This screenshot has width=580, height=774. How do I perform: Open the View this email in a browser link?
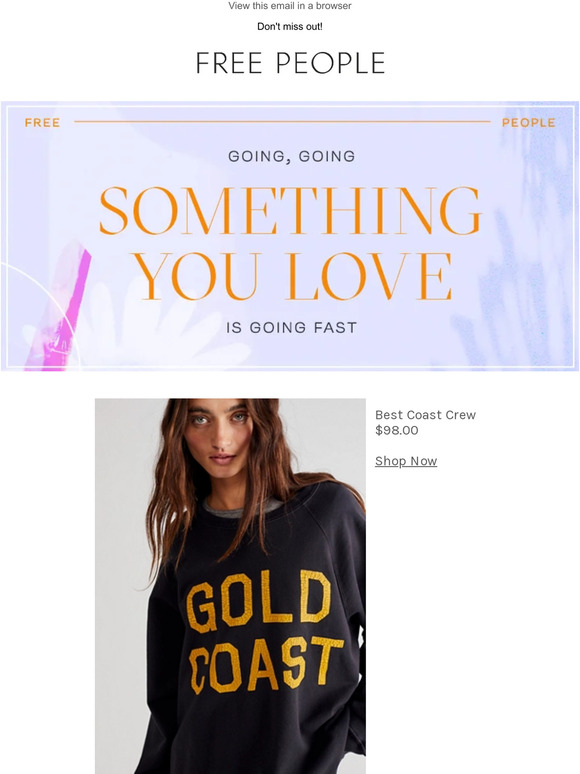click(x=290, y=6)
